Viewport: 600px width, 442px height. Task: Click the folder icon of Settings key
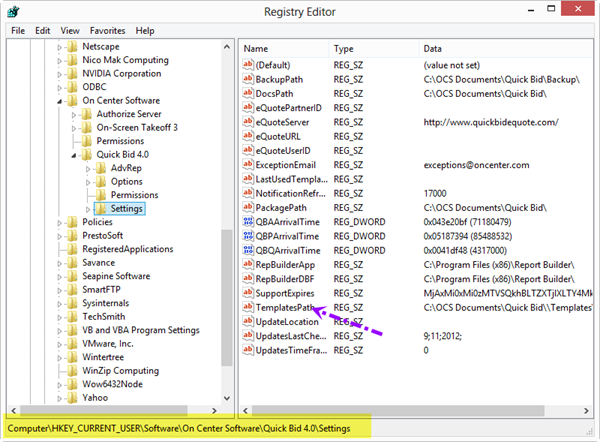tap(101, 209)
